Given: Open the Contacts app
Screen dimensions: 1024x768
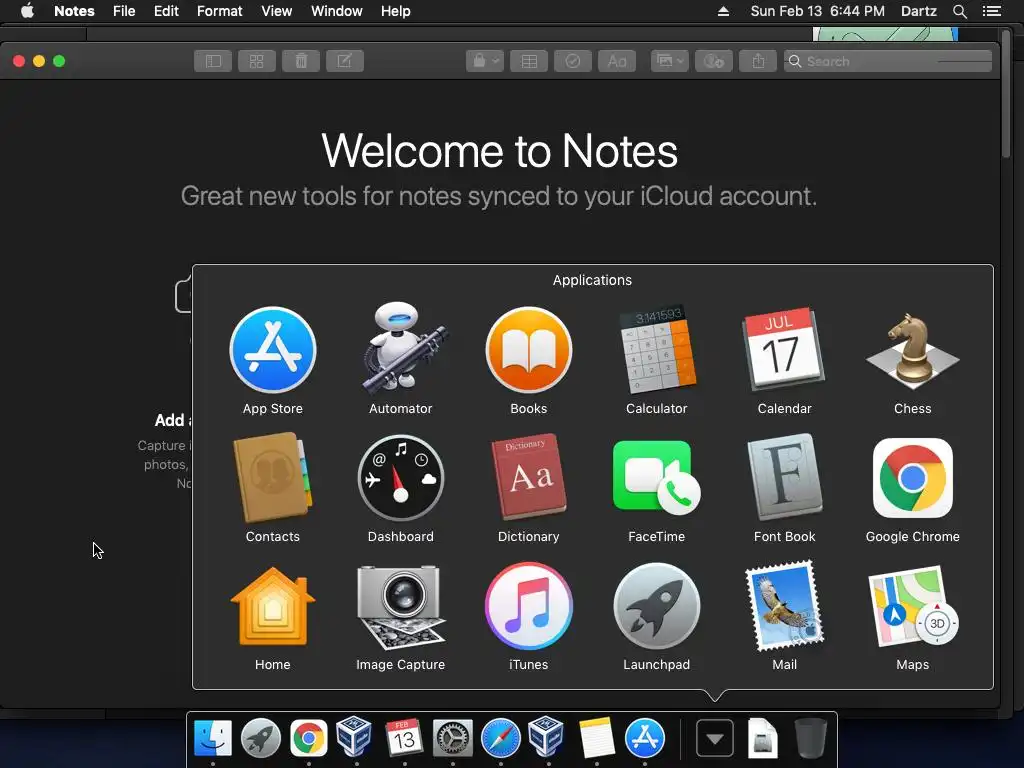Looking at the screenshot, I should click(x=273, y=478).
